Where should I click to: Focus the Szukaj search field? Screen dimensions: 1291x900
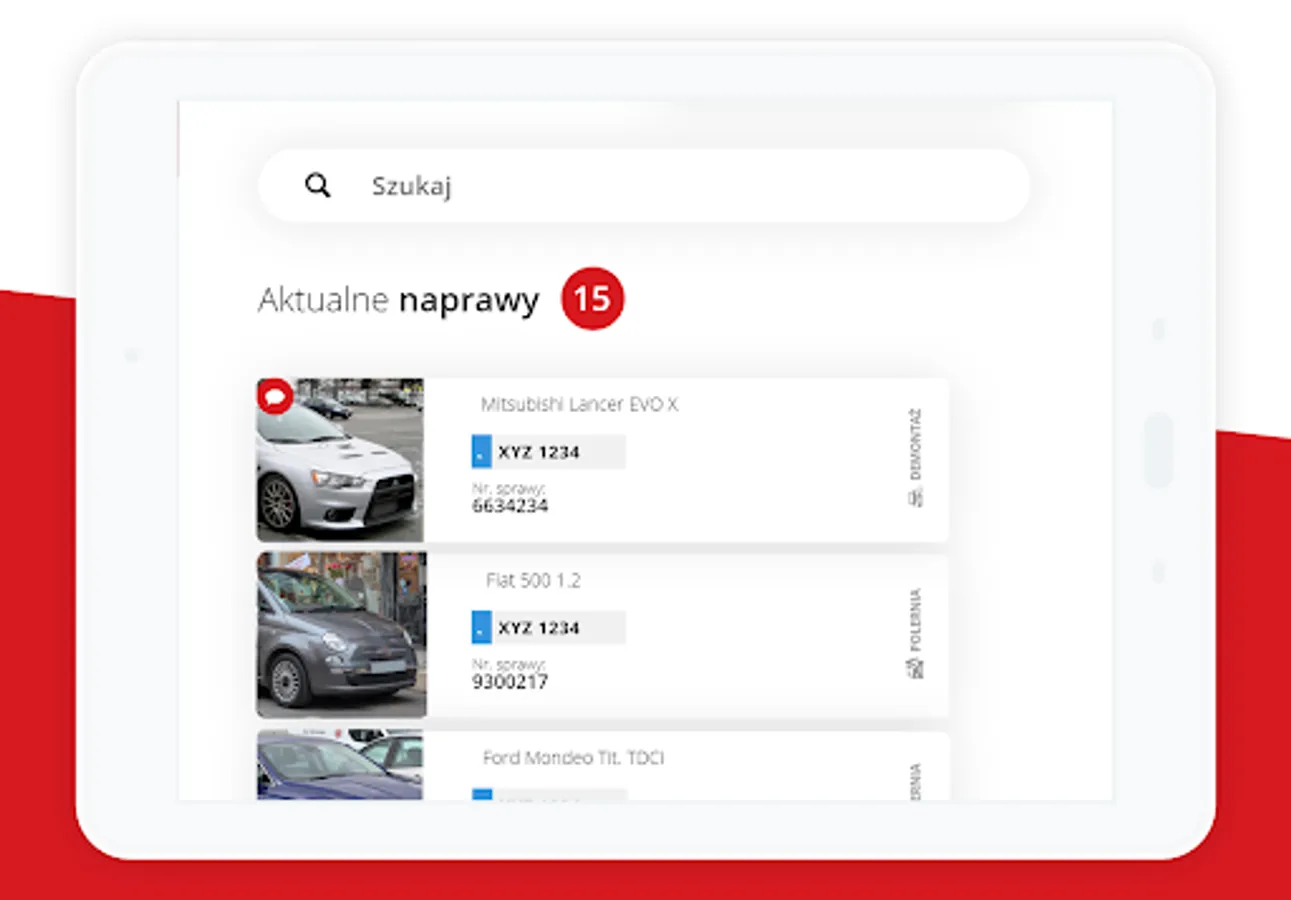(644, 186)
